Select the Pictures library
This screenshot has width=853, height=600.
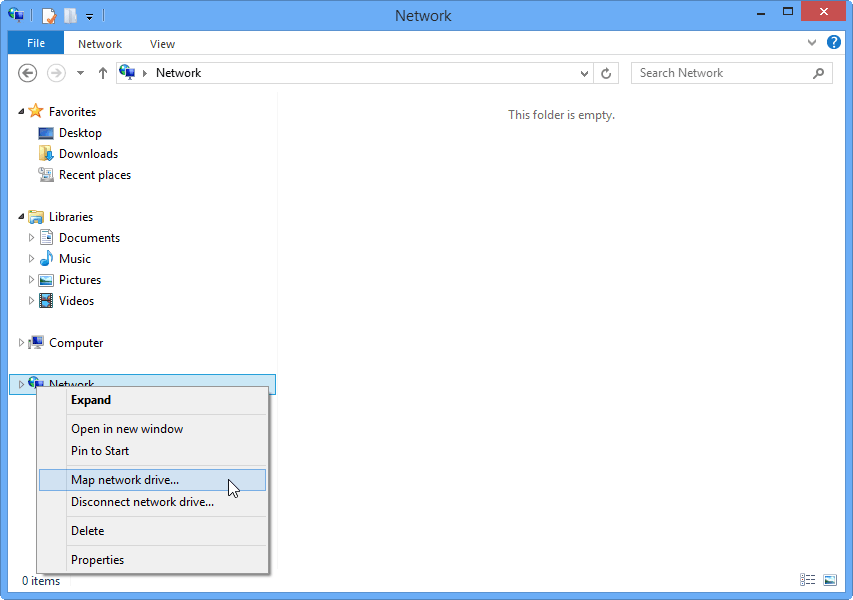pos(79,280)
